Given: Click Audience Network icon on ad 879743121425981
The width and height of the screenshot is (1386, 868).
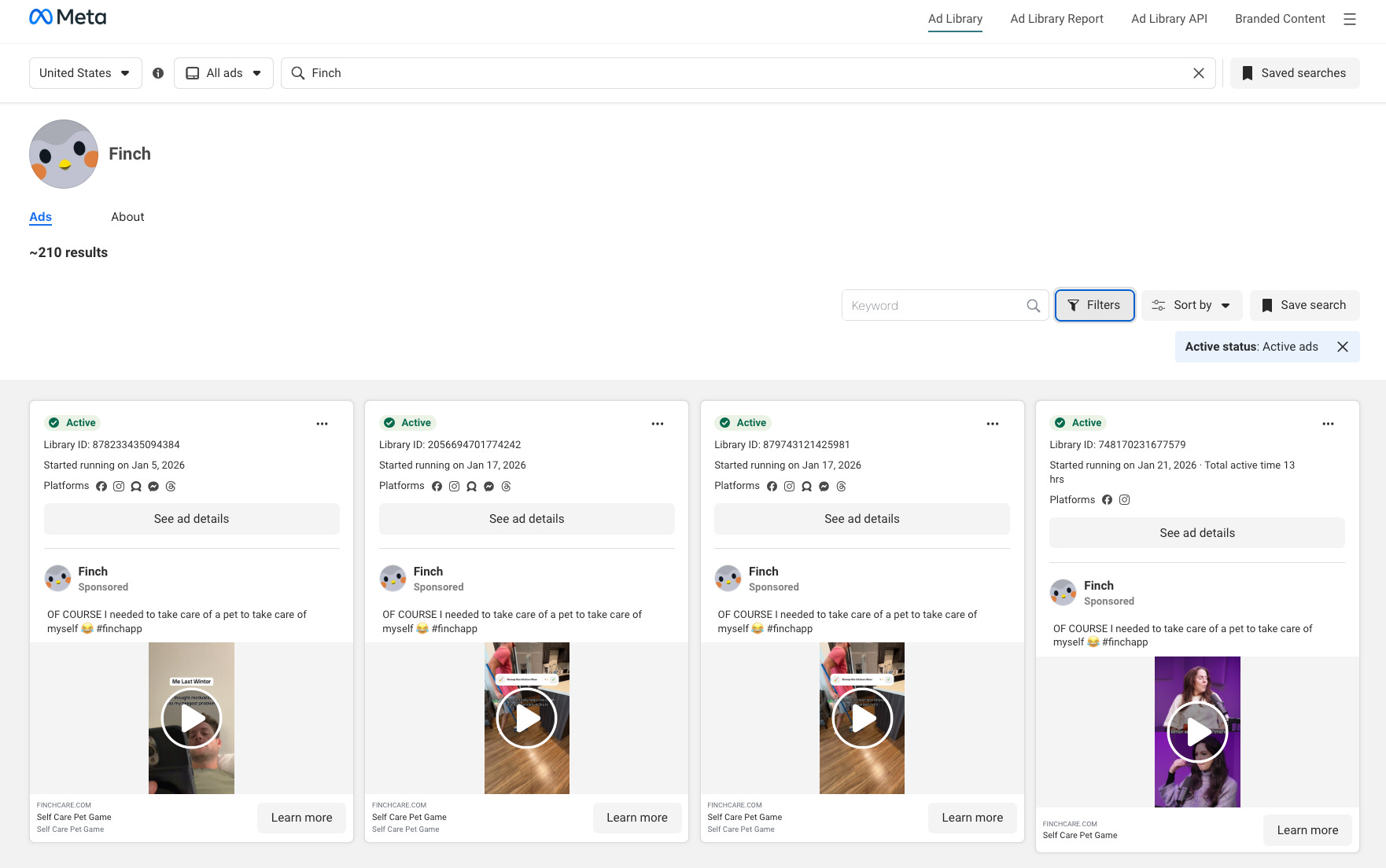Looking at the screenshot, I should pyautogui.click(x=806, y=487).
